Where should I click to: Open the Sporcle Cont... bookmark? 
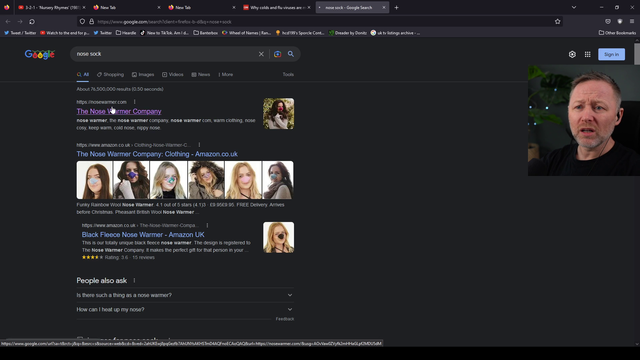click(300, 33)
